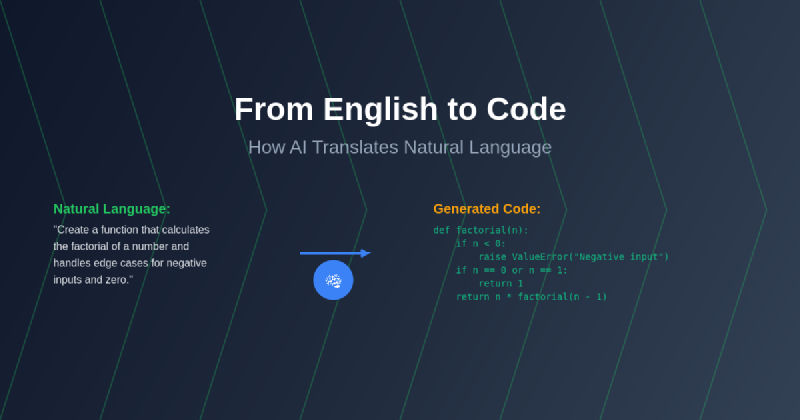Click the "if n < 0:" code line
Screen dimensions: 800x420
coord(481,243)
